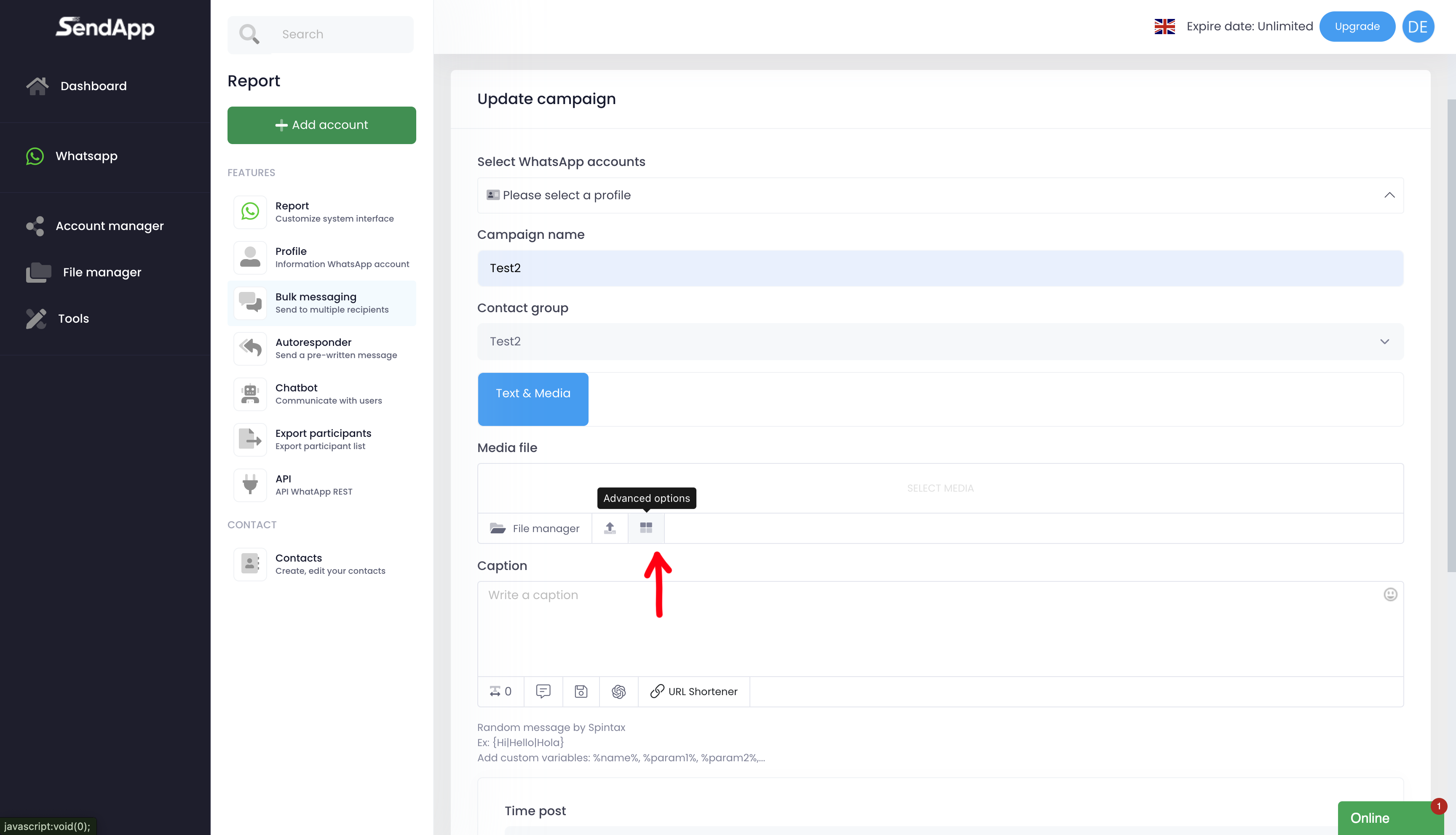Click the caption template message icon
Viewport: 1456px width, 835px height.
pyautogui.click(x=543, y=691)
